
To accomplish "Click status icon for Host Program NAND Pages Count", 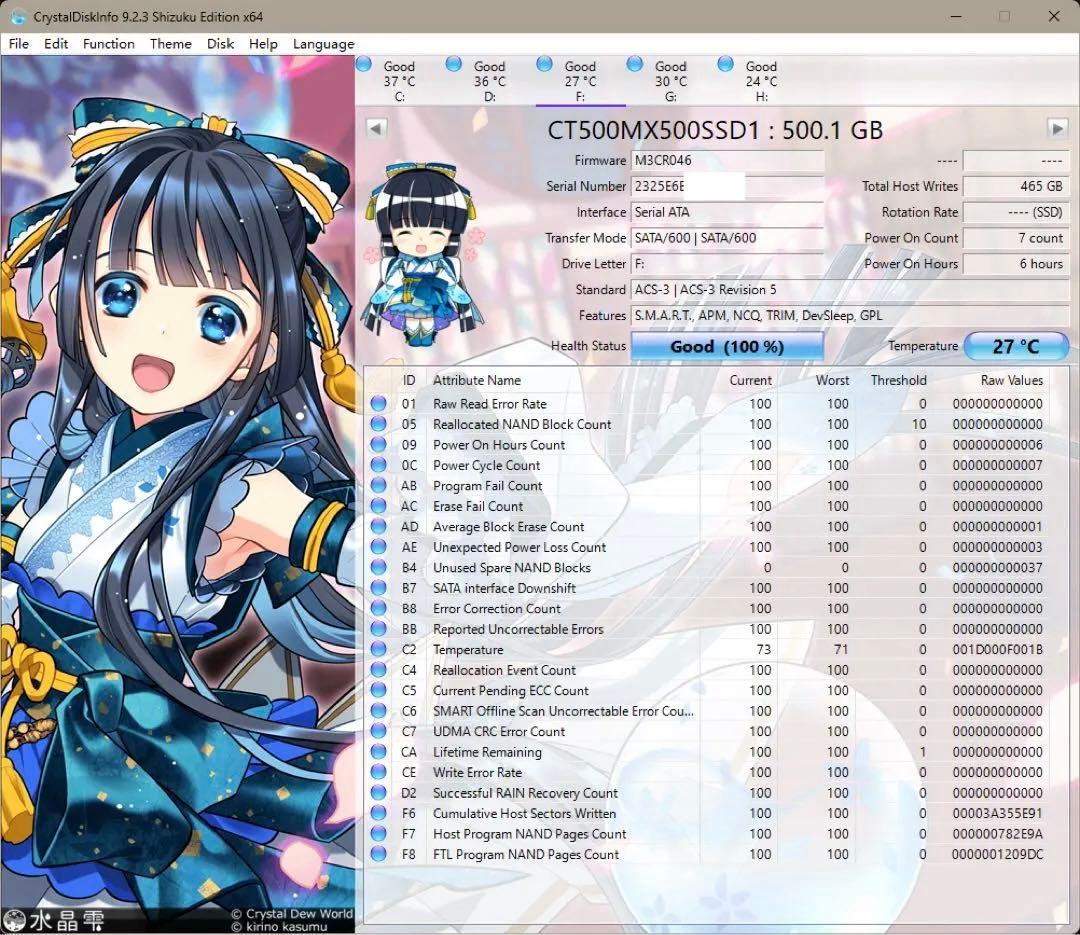I will point(378,834).
